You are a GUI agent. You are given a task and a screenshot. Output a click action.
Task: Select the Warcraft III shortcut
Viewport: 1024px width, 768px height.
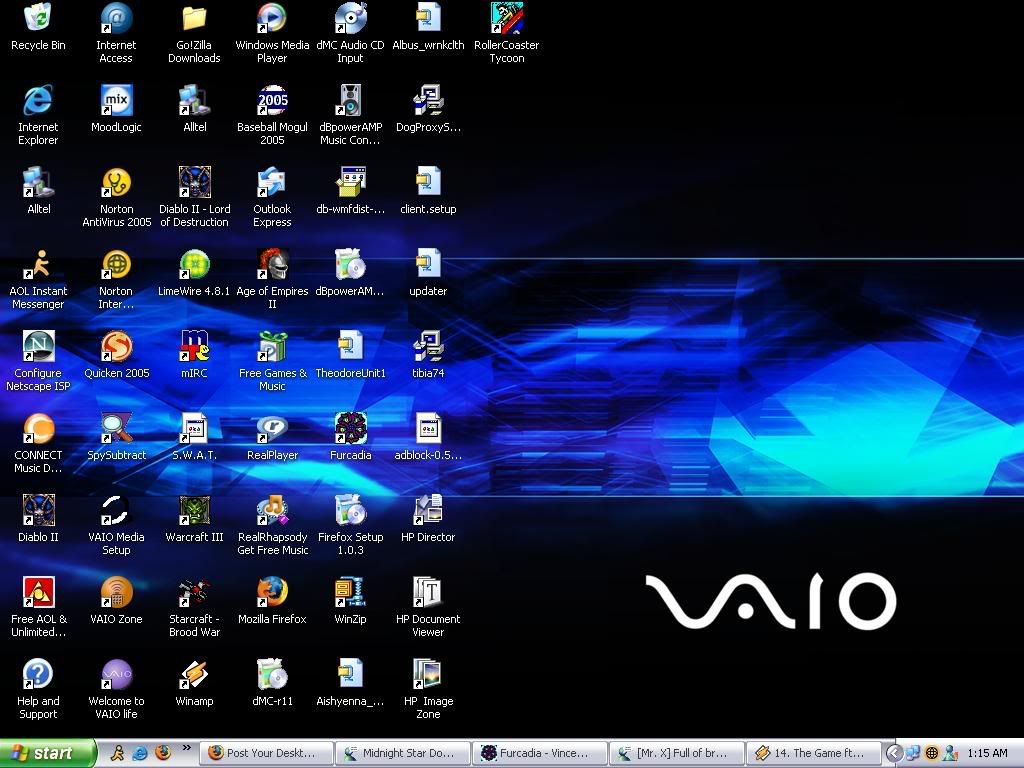tap(194, 510)
